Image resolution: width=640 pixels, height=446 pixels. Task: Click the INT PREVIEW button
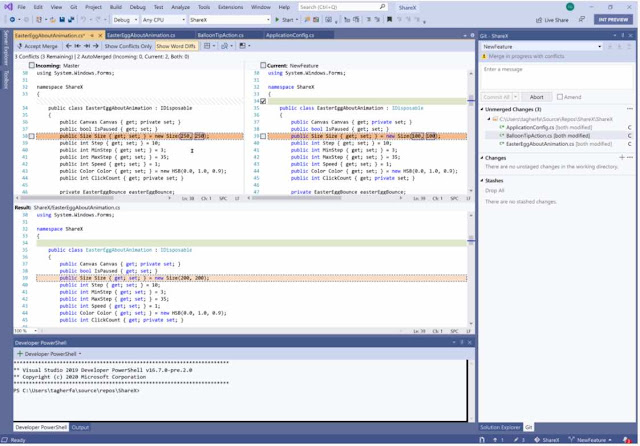(x=613, y=20)
